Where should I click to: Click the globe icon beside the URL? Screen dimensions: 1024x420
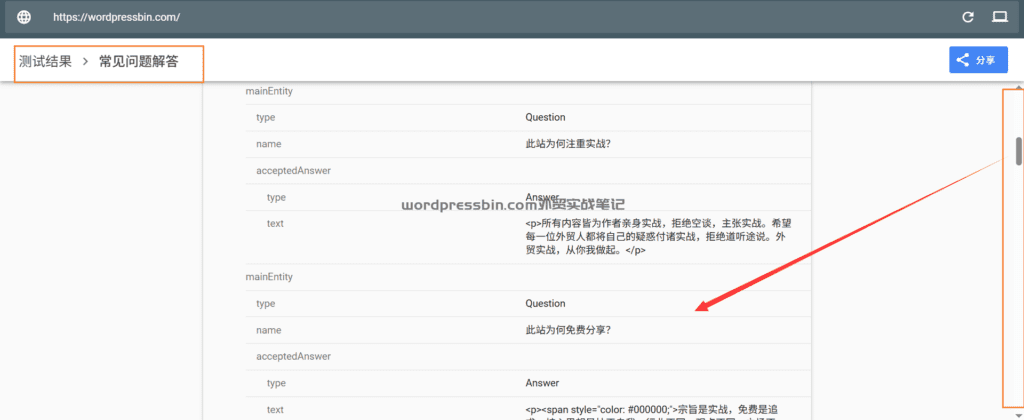coord(24,17)
